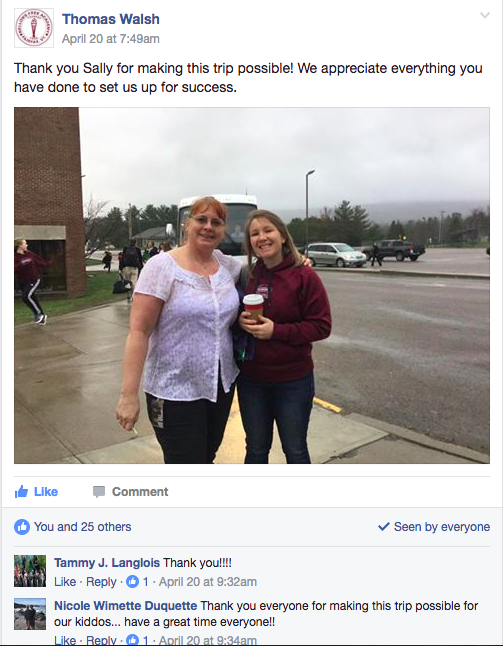
Task: Show who liked: You and 25 others
Action: (x=82, y=527)
